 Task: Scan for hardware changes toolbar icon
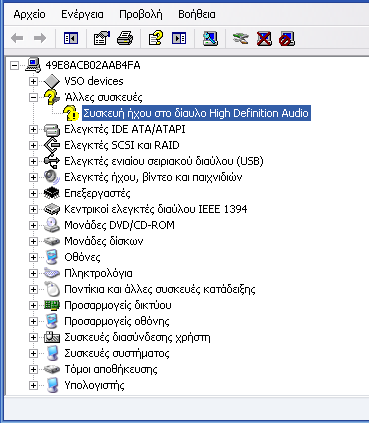pyautogui.click(x=210, y=38)
